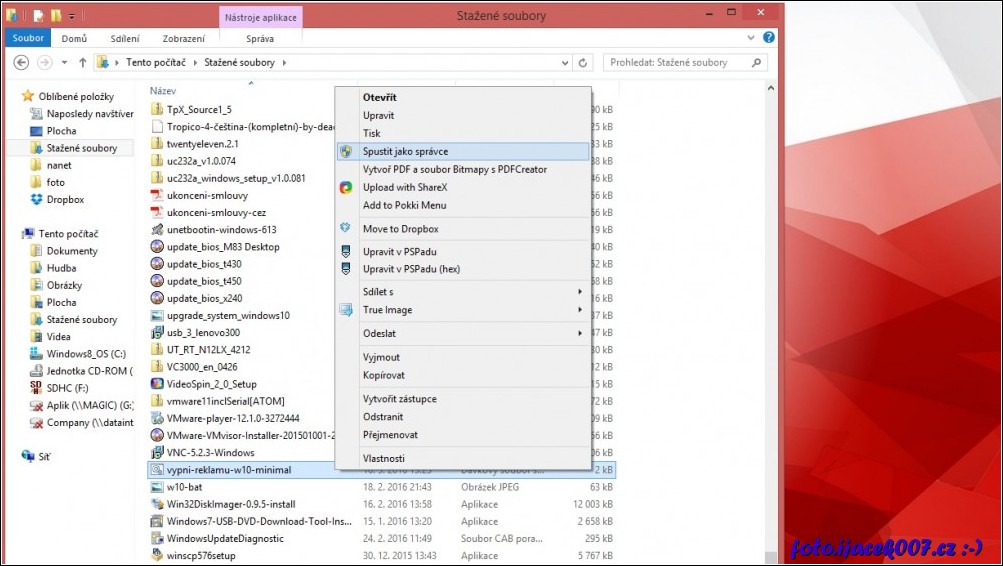Select Upload with ShareX menu entry
This screenshot has height=566, width=1003.
(x=405, y=187)
